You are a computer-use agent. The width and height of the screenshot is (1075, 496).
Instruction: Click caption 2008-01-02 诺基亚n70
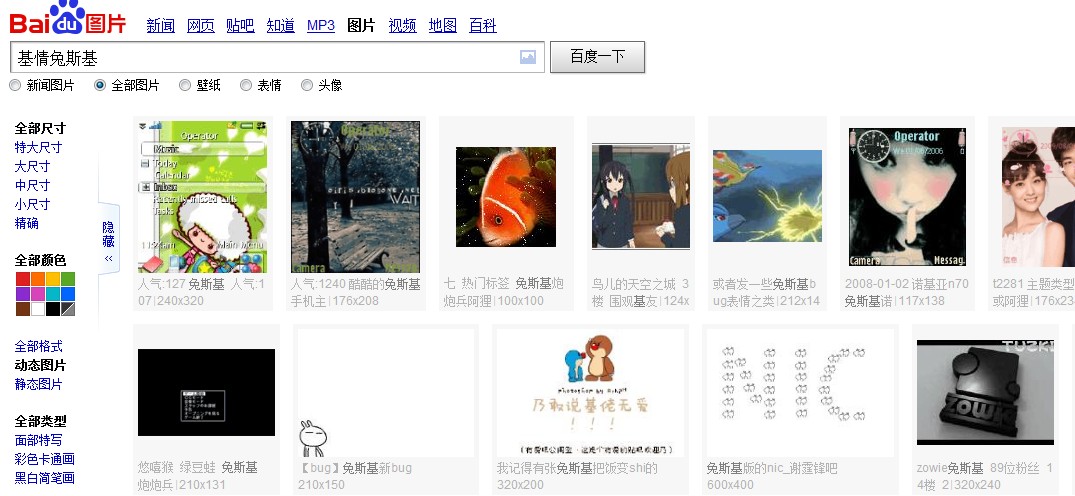[x=906, y=284]
